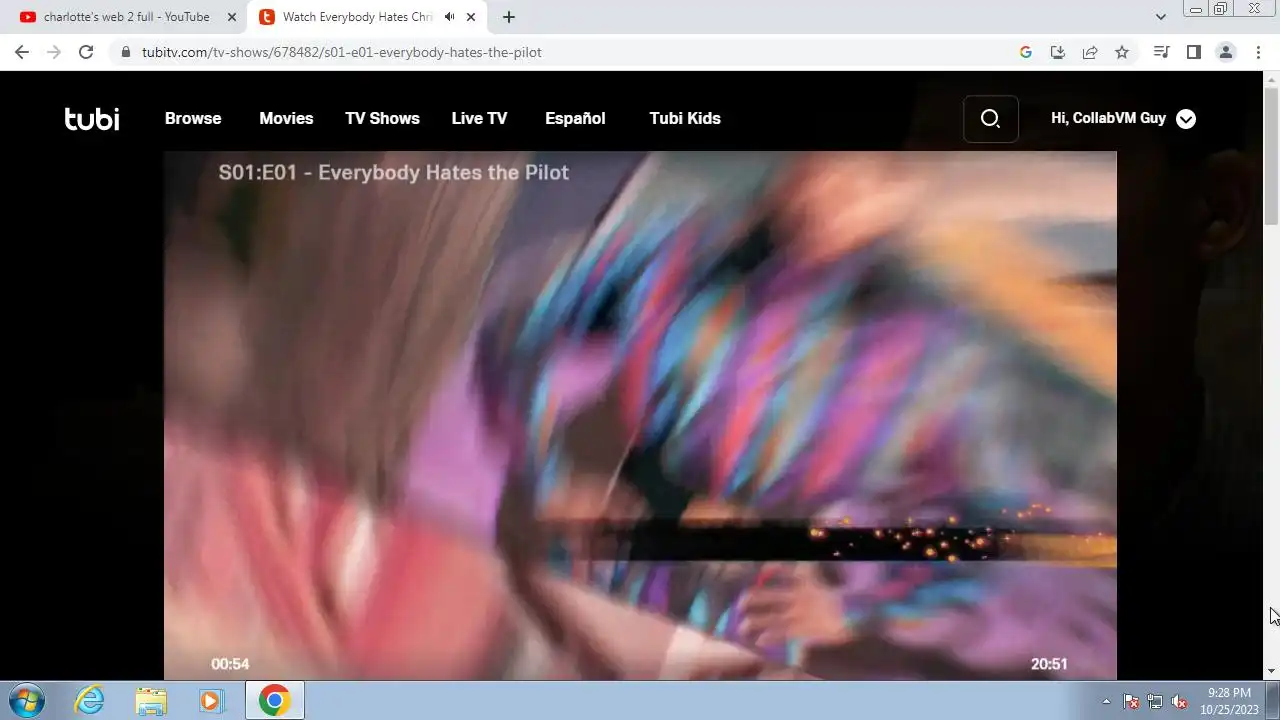Click the install app icon in address bar
1280x720 pixels.
click(x=1058, y=52)
